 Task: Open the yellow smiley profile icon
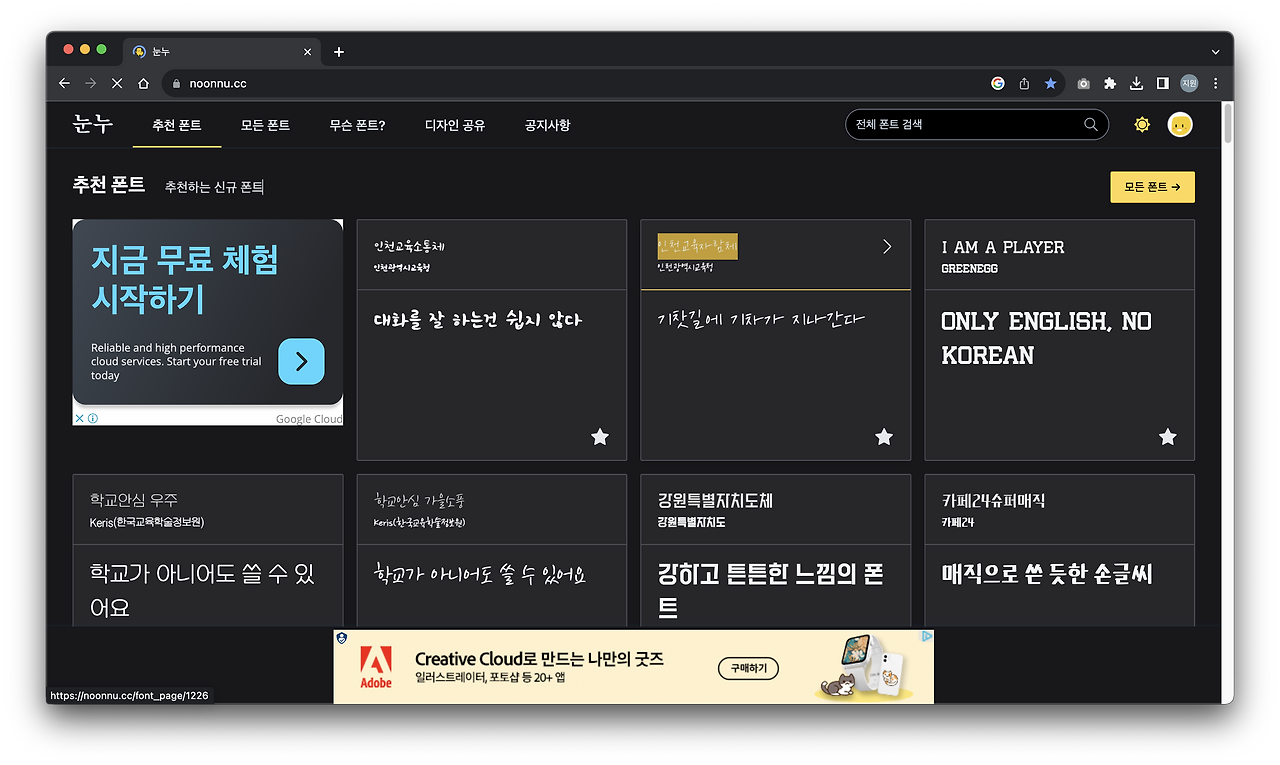pos(1180,124)
